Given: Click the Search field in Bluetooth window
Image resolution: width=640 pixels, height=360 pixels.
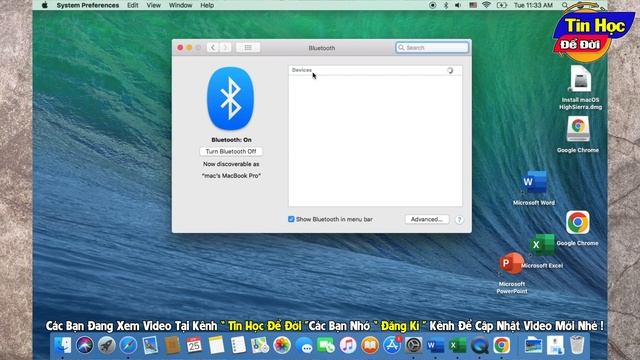Looking at the screenshot, I should [x=432, y=48].
